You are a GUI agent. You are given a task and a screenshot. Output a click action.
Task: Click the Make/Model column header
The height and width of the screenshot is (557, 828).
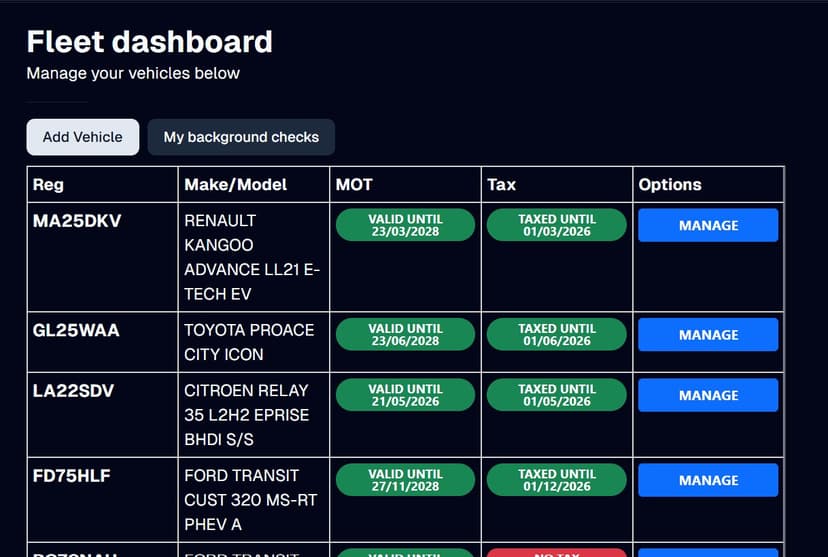(x=254, y=185)
